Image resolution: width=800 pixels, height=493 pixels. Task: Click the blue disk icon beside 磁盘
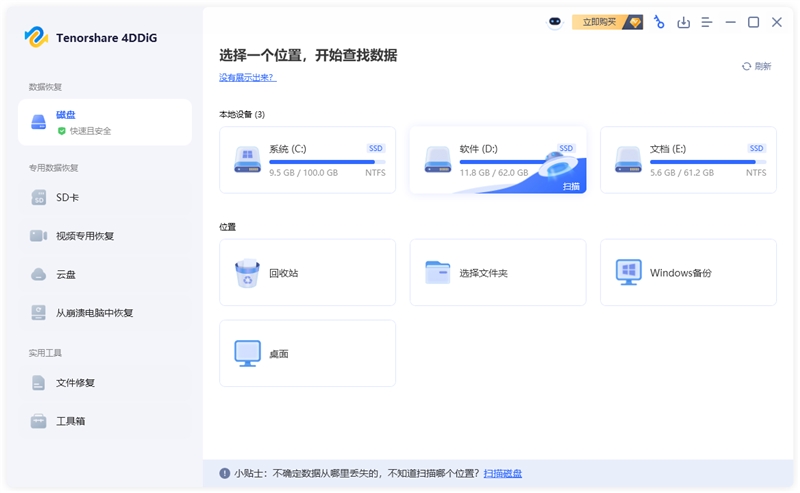[x=39, y=122]
